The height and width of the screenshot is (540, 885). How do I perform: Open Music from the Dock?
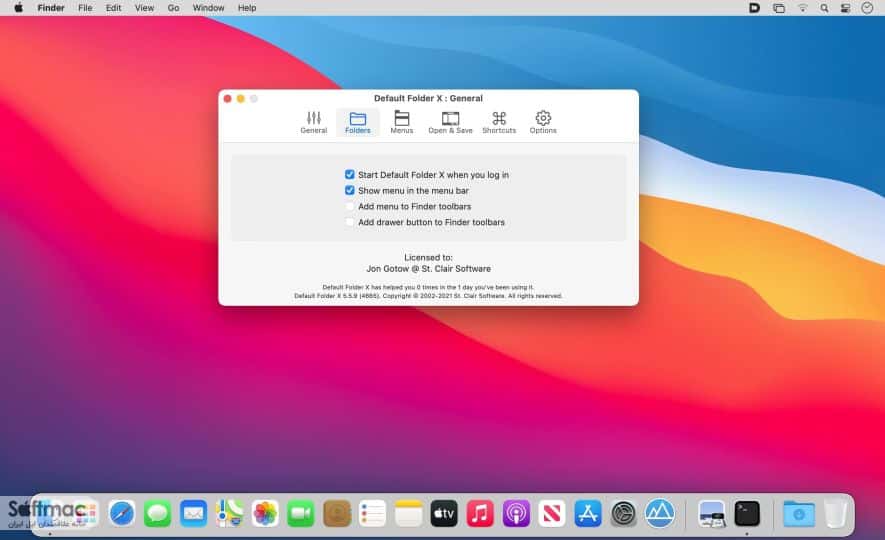click(x=480, y=513)
